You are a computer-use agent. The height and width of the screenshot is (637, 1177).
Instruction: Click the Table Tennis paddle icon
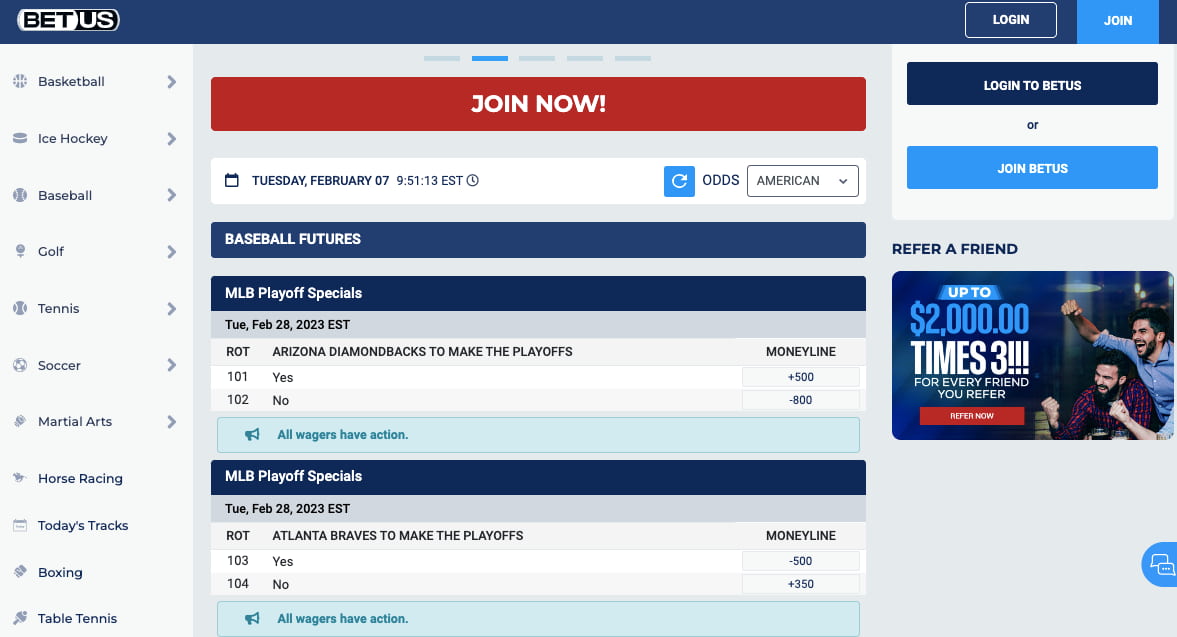[20, 618]
